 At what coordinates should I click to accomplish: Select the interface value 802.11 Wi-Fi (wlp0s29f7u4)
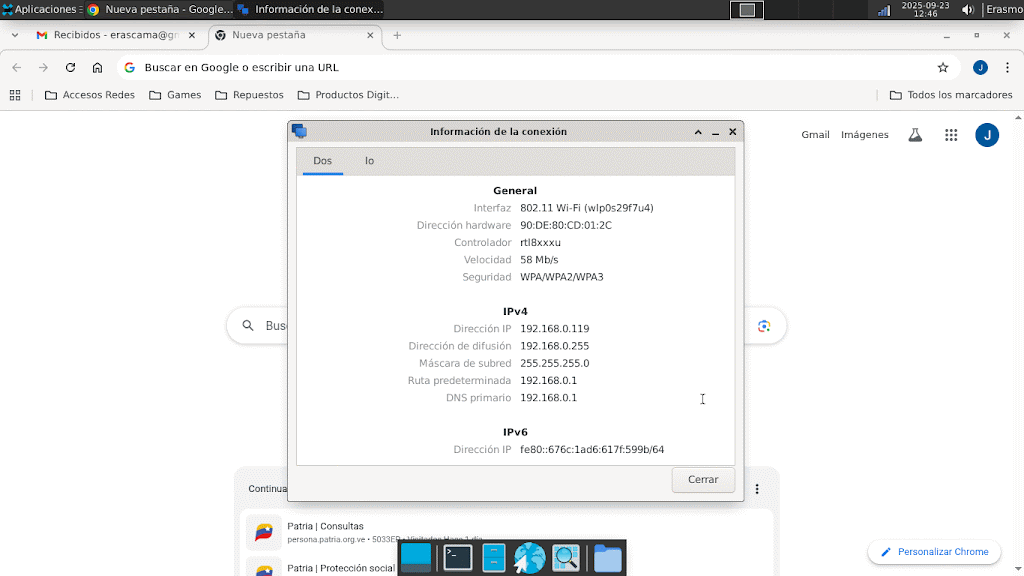point(586,208)
